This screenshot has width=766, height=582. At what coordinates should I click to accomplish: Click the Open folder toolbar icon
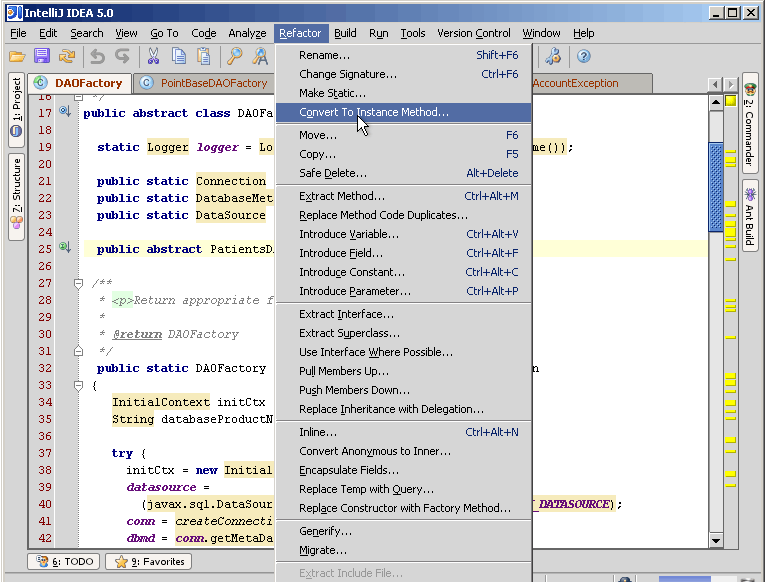(x=17, y=57)
